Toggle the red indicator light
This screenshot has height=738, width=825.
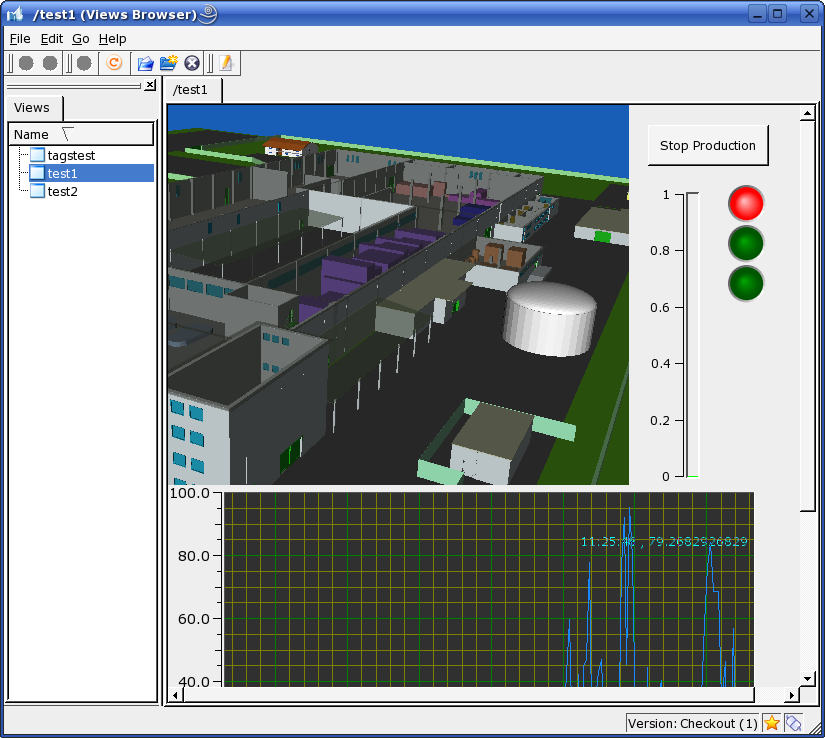745,203
